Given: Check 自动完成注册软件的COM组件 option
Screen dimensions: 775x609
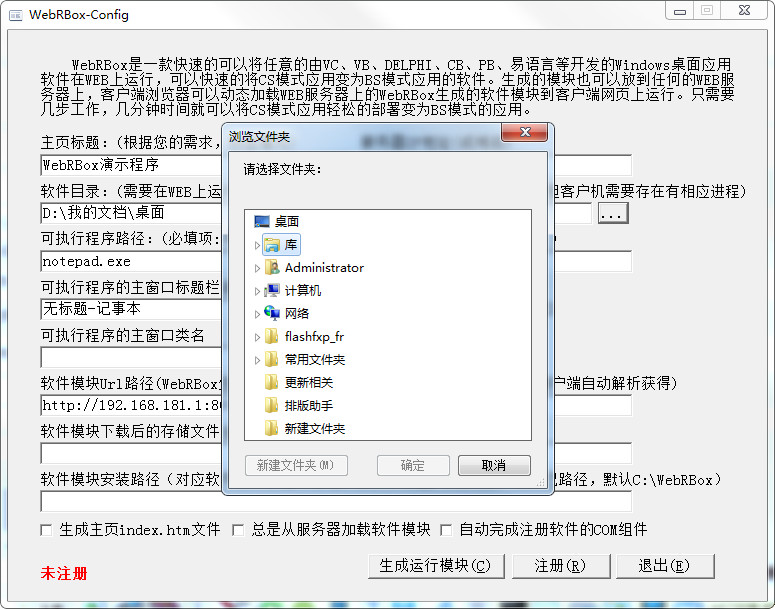Looking at the screenshot, I should (x=446, y=530).
